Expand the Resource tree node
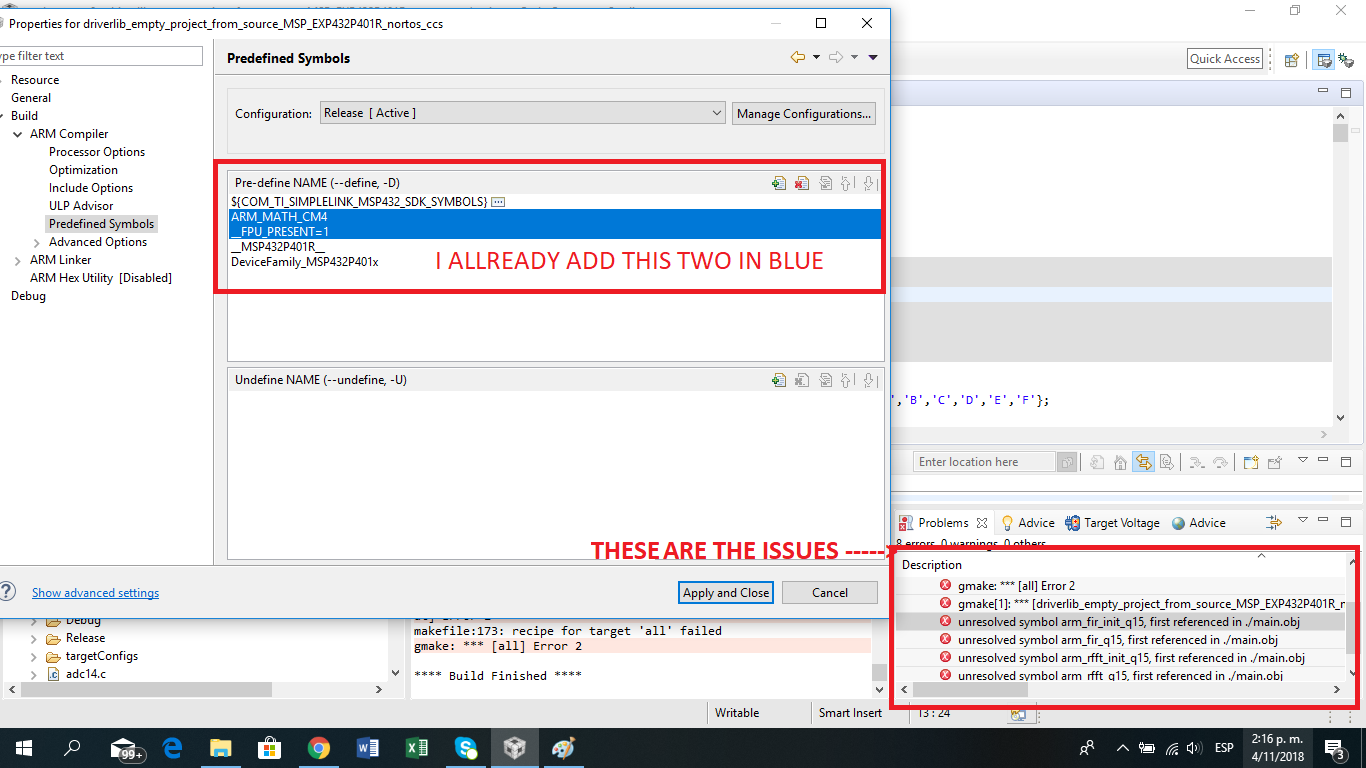Viewport: 1366px width, 768px height. (x=0, y=80)
